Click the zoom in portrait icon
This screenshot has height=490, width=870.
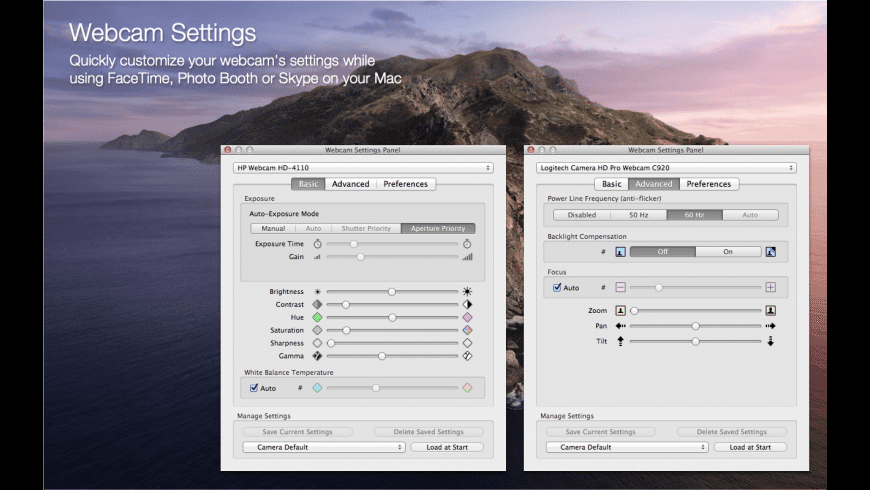tap(771, 311)
